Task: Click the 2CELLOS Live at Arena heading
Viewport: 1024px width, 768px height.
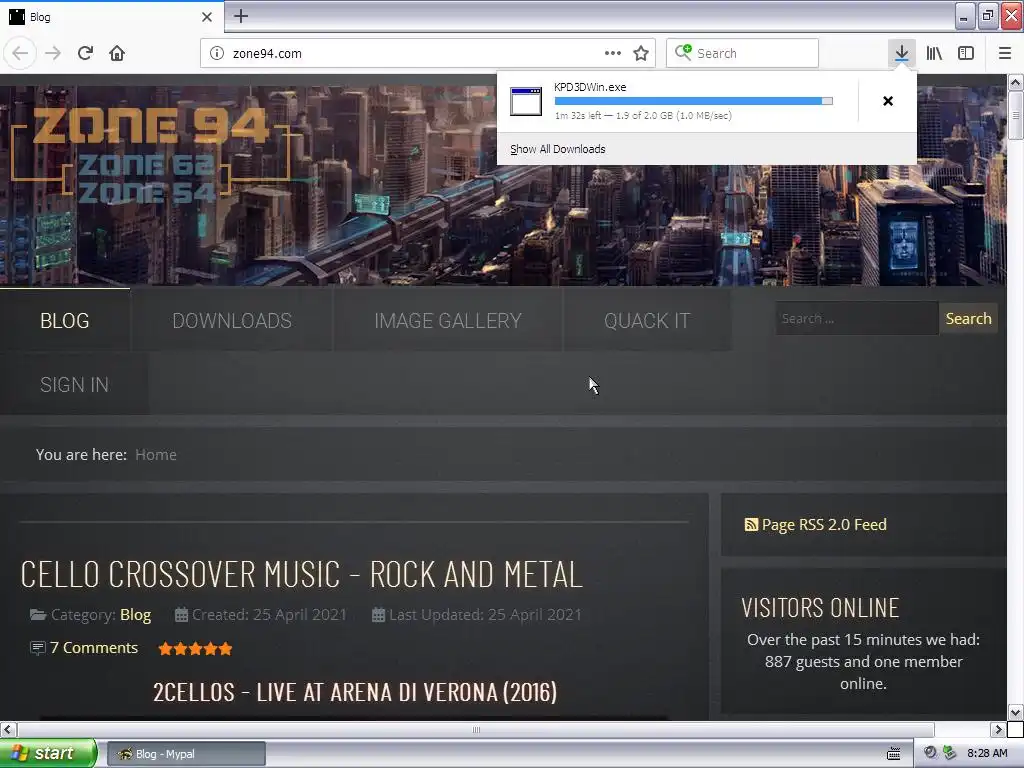Action: click(x=355, y=692)
